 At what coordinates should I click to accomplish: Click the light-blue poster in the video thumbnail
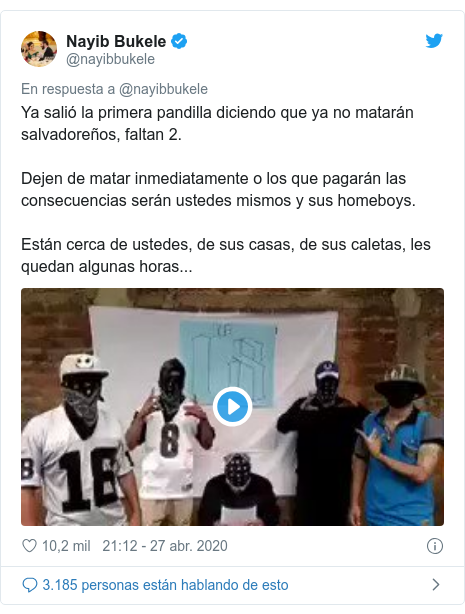pos(228,363)
